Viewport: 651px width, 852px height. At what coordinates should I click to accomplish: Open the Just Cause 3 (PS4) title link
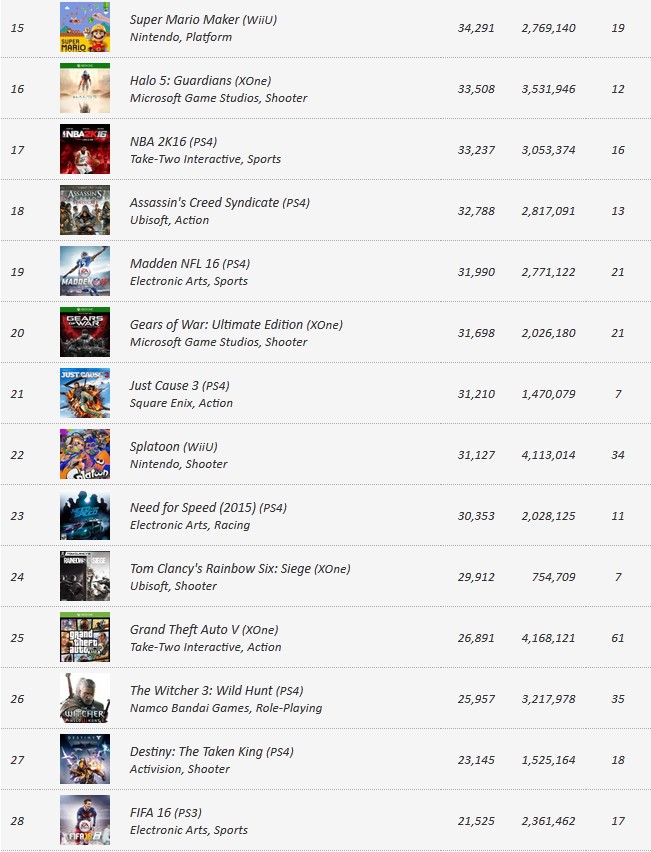tap(179, 386)
